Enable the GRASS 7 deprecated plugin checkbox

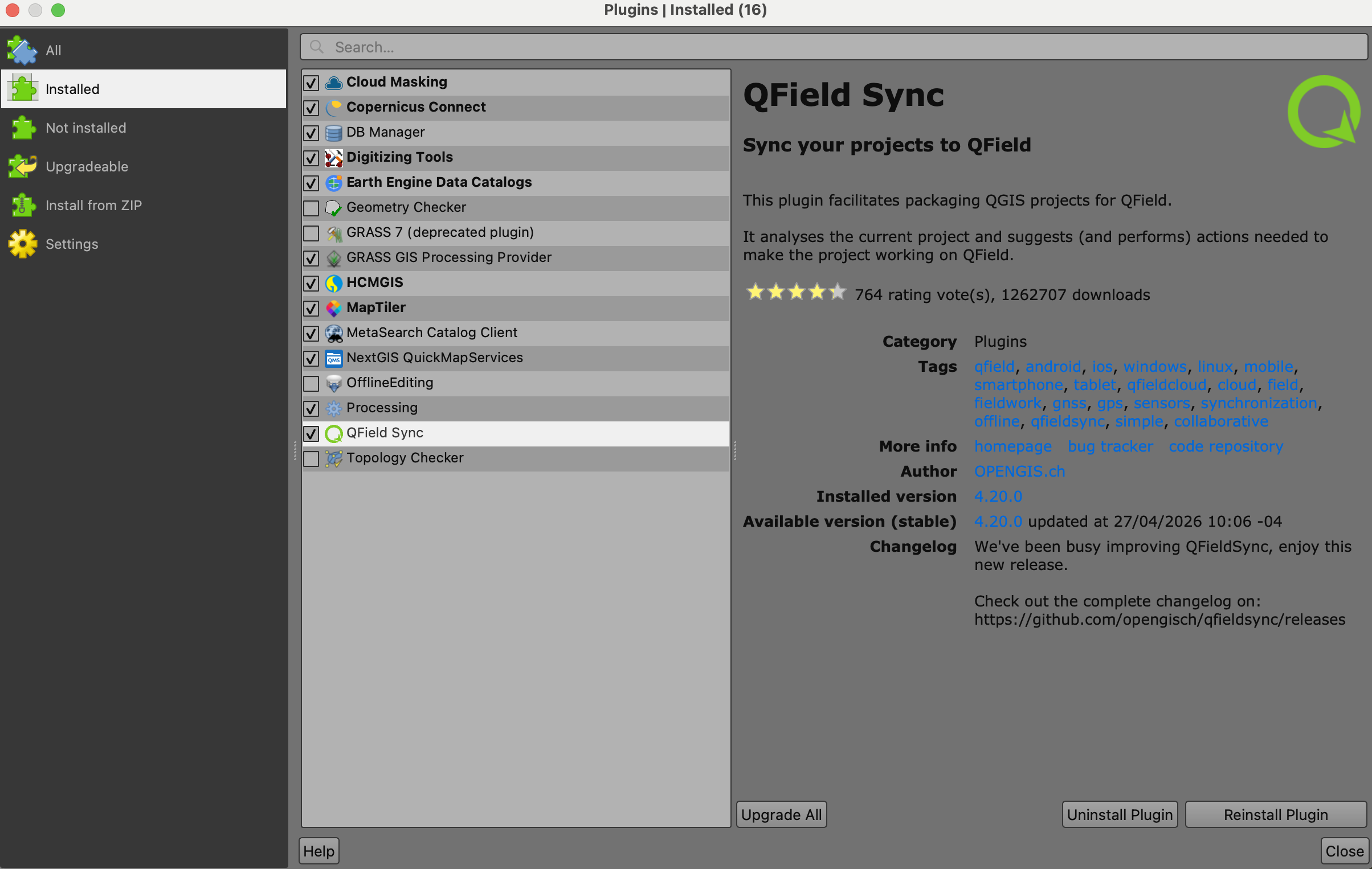[311, 233]
